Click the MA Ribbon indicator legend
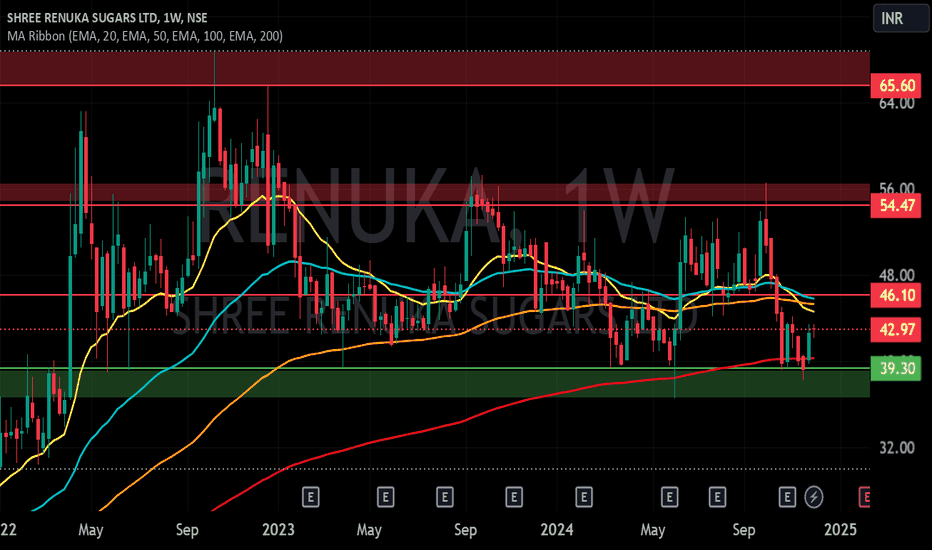This screenshot has height=550, width=932. point(145,36)
